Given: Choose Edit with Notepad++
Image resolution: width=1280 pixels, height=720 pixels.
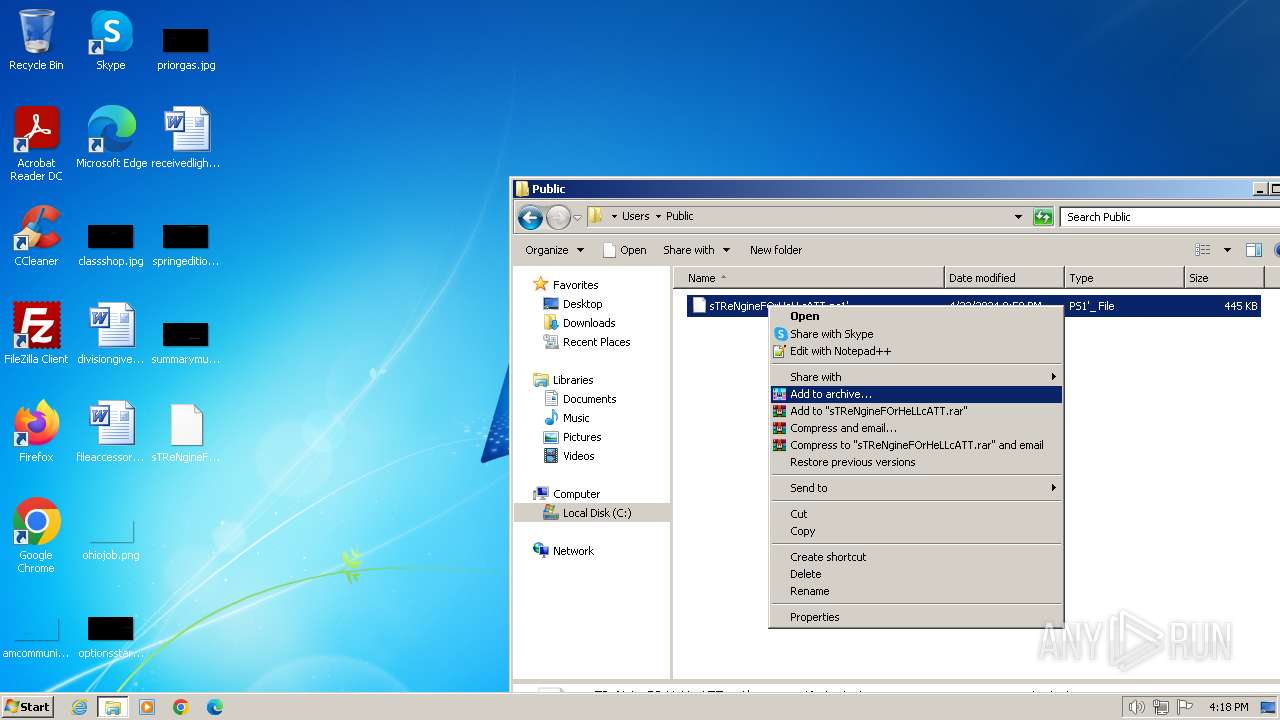Looking at the screenshot, I should coord(915,351).
